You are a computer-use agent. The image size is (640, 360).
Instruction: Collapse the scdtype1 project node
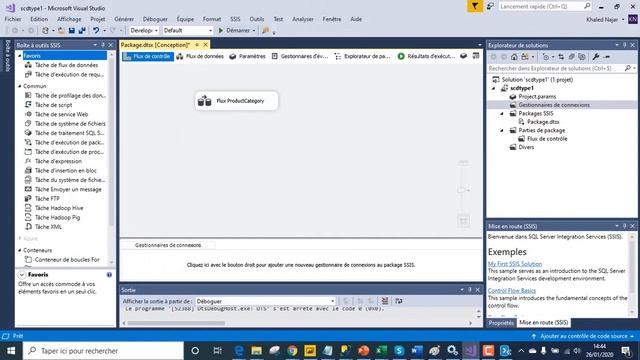pos(494,88)
